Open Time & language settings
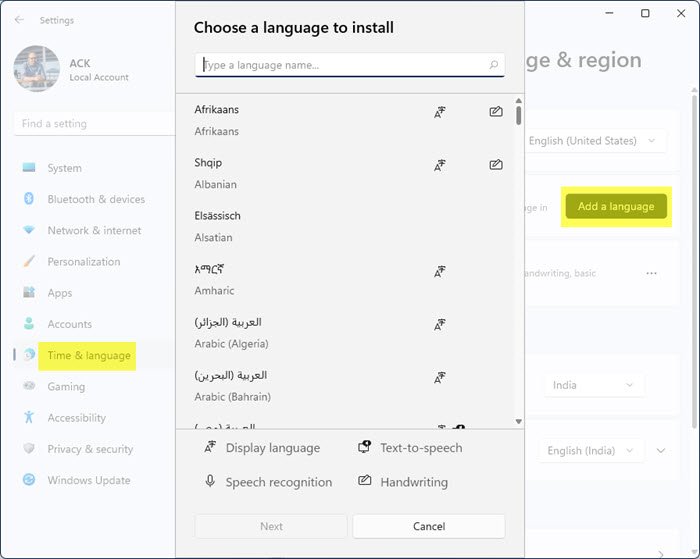700x559 pixels. tap(88, 355)
